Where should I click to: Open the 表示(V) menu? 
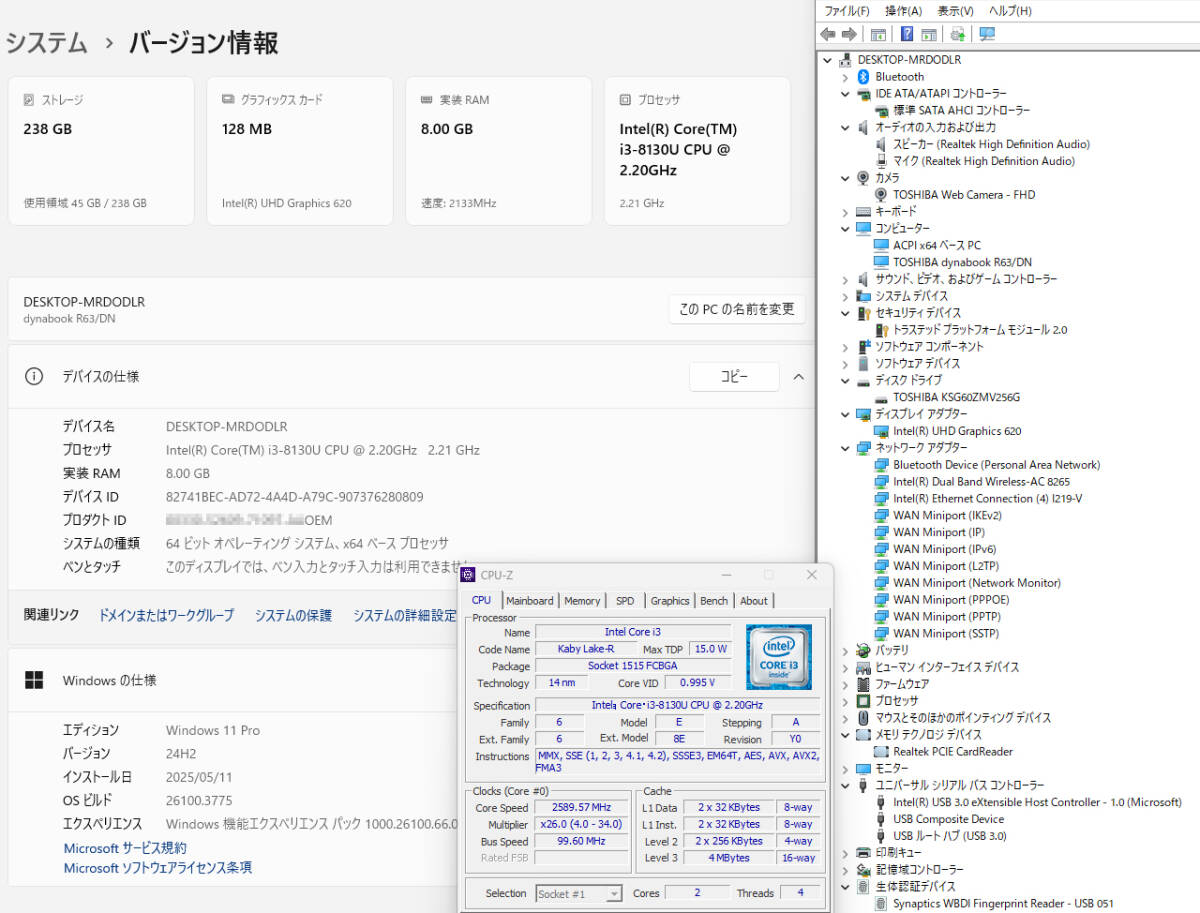(x=956, y=11)
